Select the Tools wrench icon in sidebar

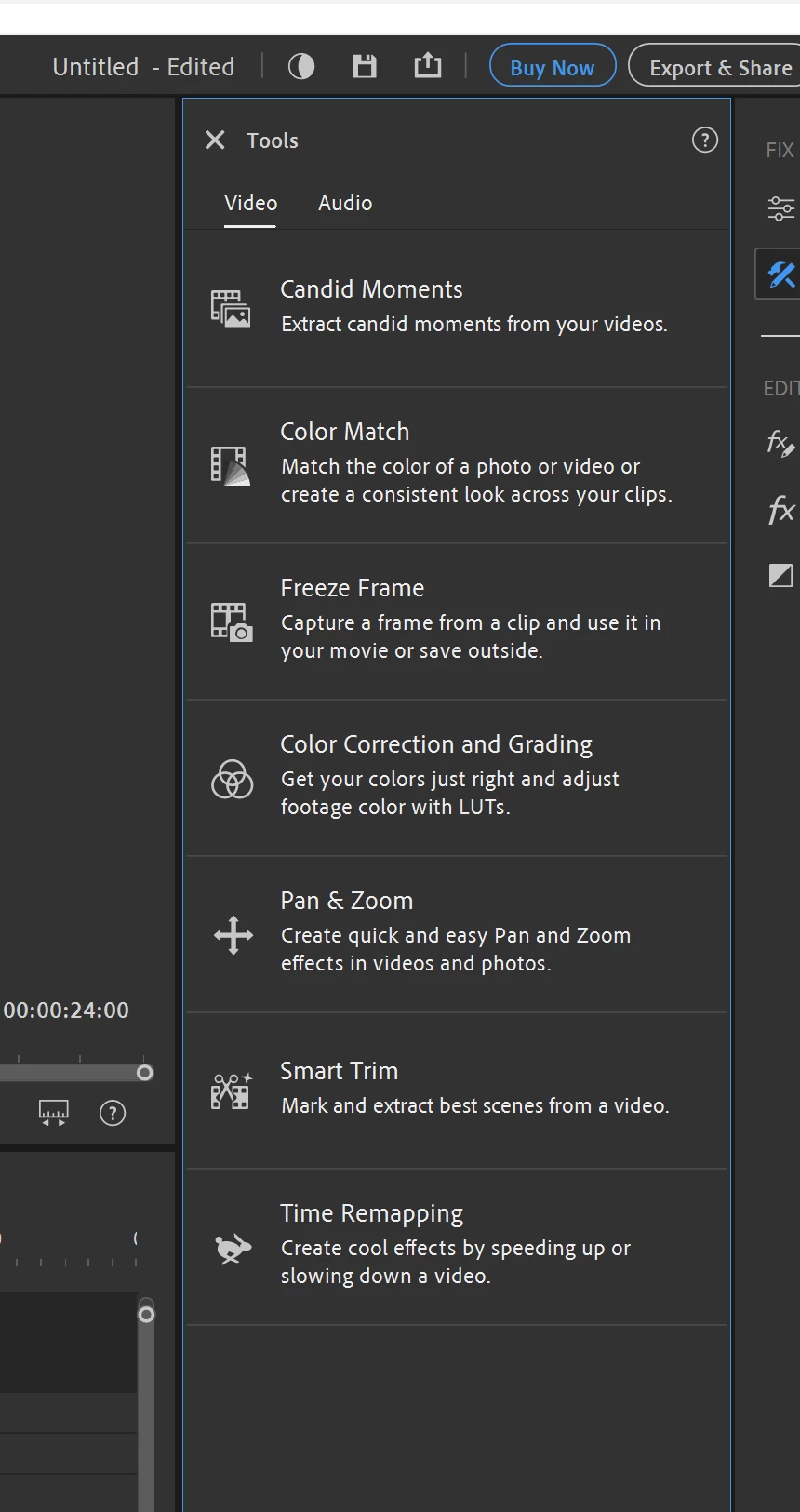[780, 274]
